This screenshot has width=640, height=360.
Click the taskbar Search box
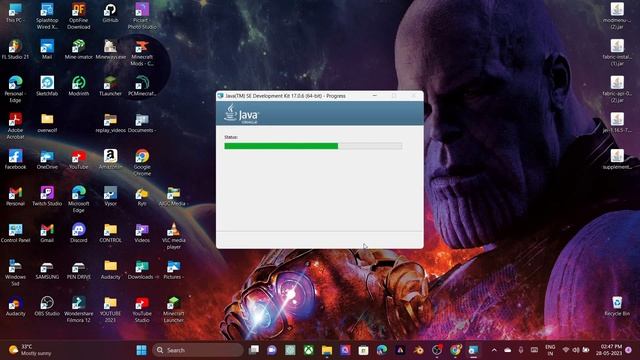point(198,350)
